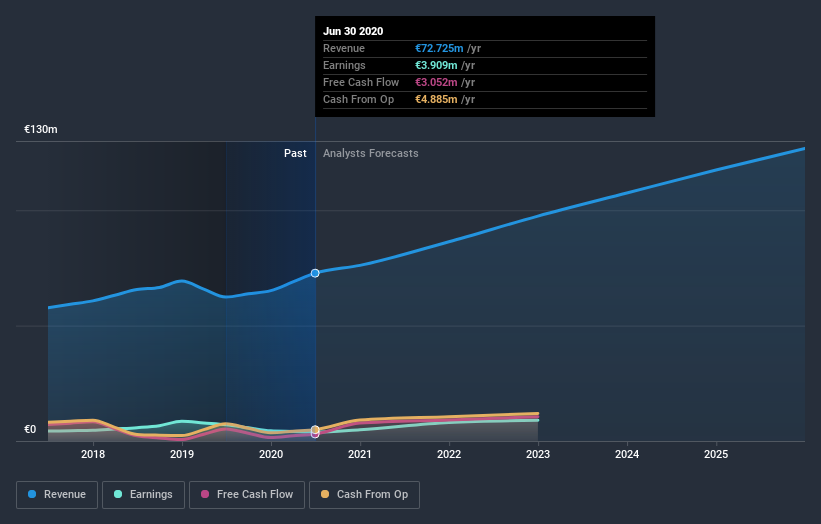821x524 pixels.
Task: Click the €3.052m free cash flow value
Action: pyautogui.click(x=436, y=82)
